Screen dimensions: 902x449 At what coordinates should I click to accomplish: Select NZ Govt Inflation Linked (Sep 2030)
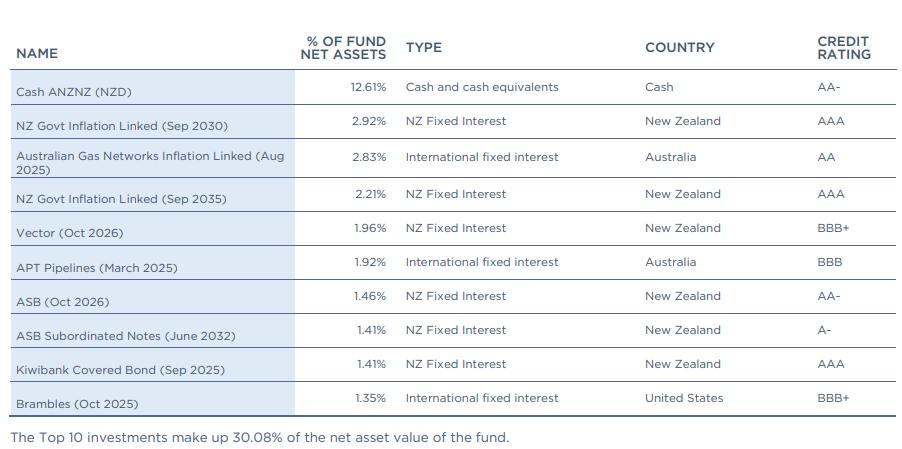[122, 126]
